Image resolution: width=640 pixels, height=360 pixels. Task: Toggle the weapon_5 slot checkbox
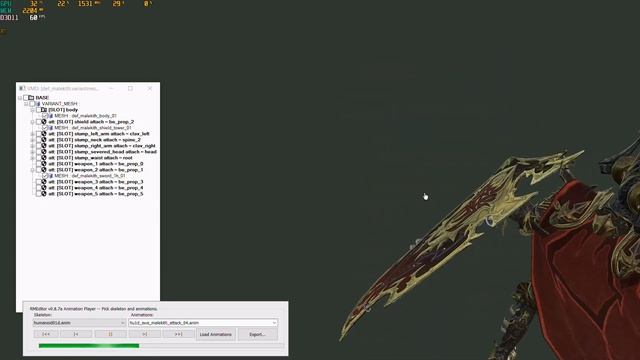click(38, 193)
